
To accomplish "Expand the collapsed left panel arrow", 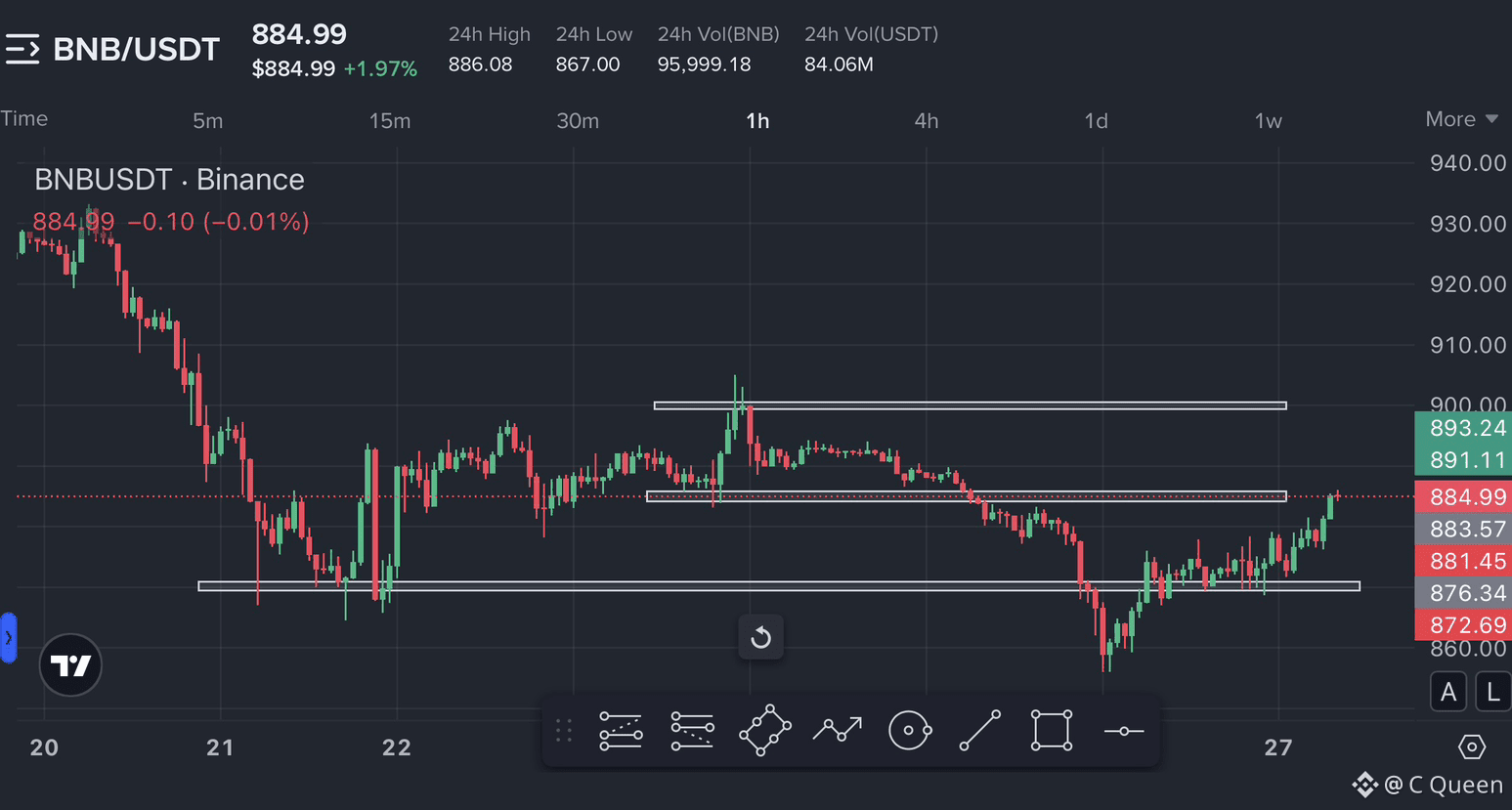I will 8,638.
